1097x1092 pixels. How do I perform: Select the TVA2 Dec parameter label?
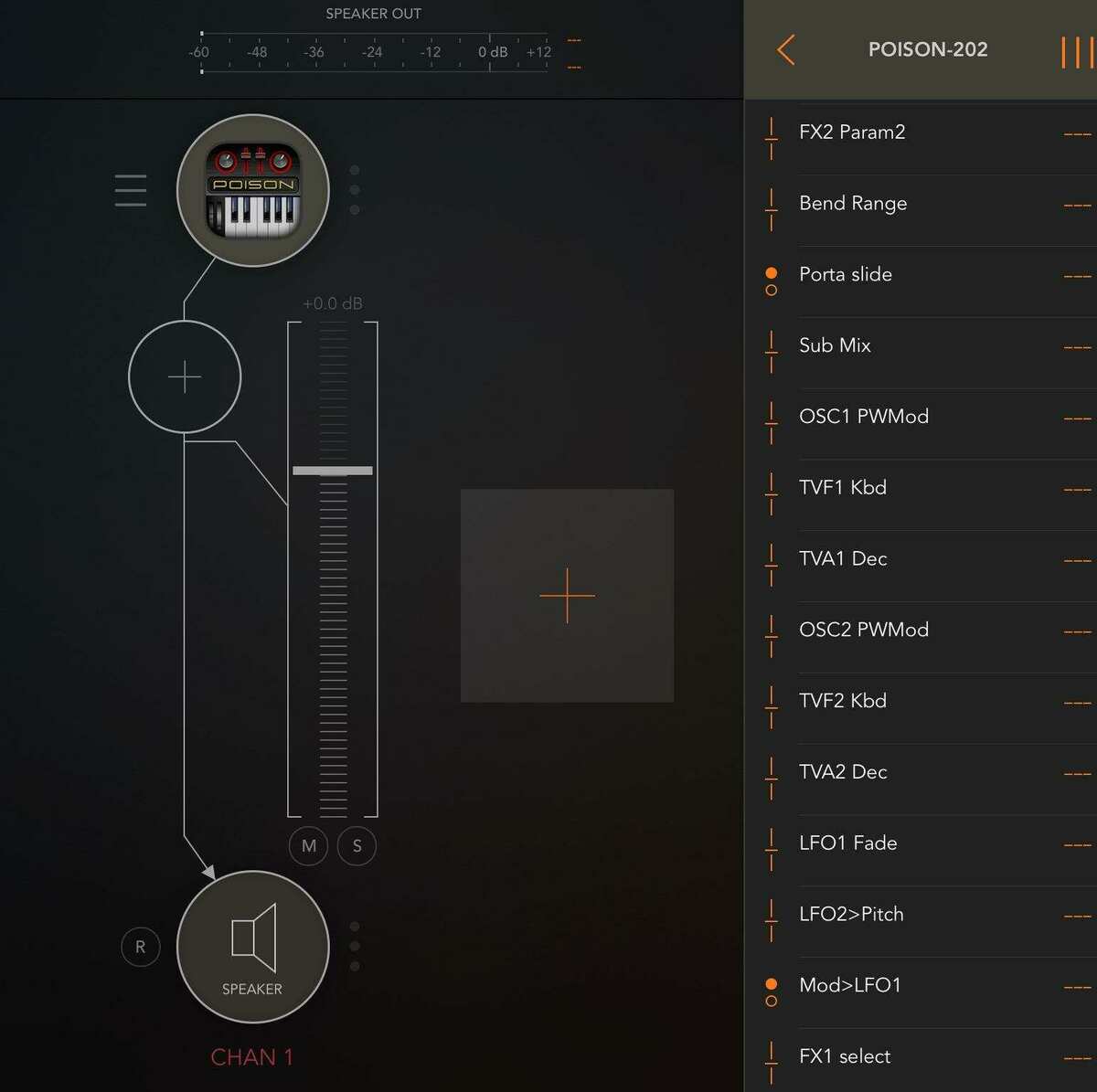(x=843, y=772)
